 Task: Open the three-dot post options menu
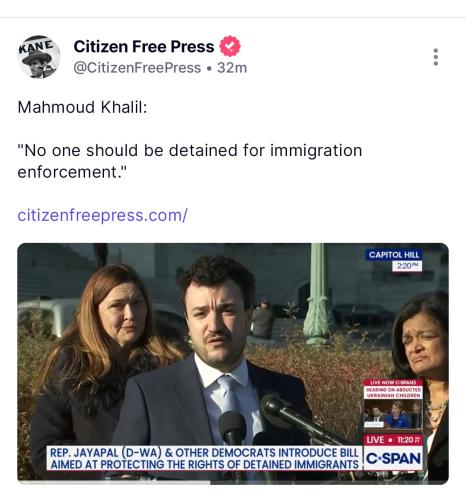(x=435, y=57)
